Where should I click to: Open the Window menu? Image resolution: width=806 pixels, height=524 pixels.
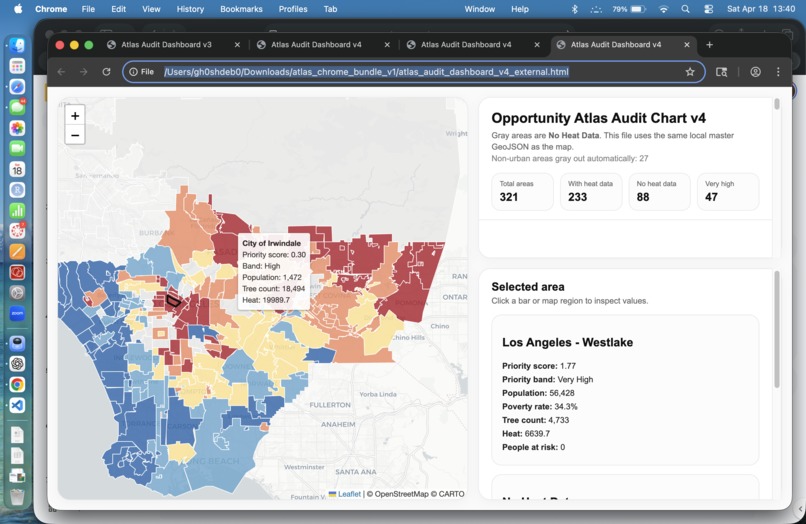(480, 9)
